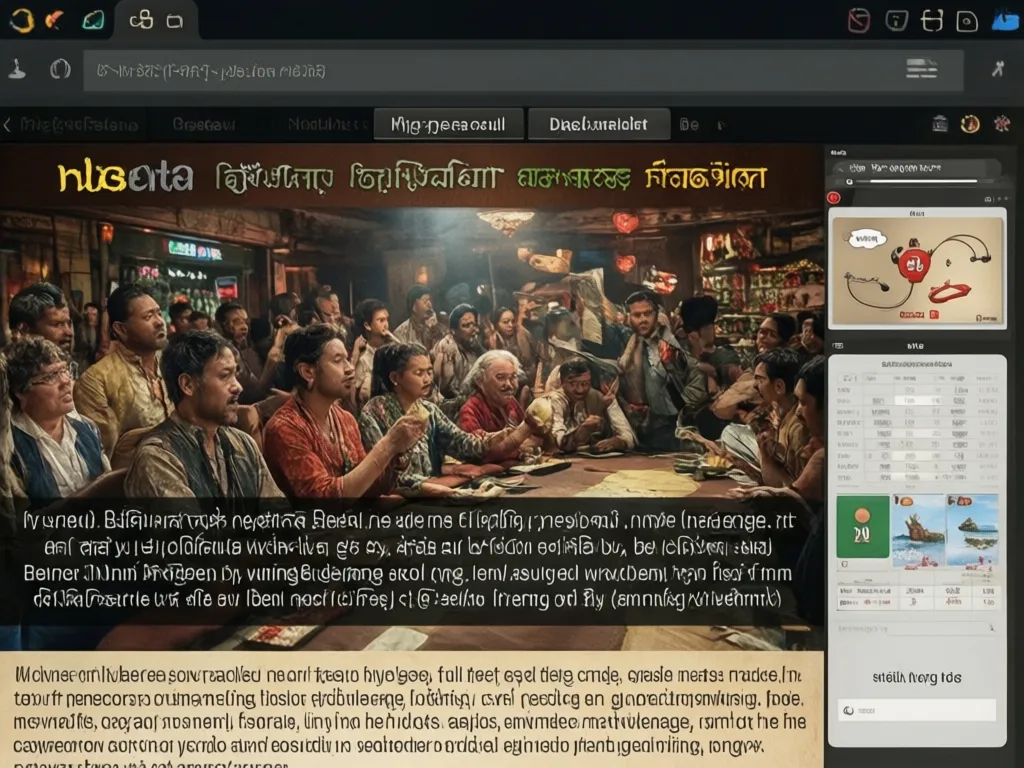Select the 'Mlg-peeaosull' tab button
Image resolution: width=1024 pixels, height=768 pixels.
[448, 124]
